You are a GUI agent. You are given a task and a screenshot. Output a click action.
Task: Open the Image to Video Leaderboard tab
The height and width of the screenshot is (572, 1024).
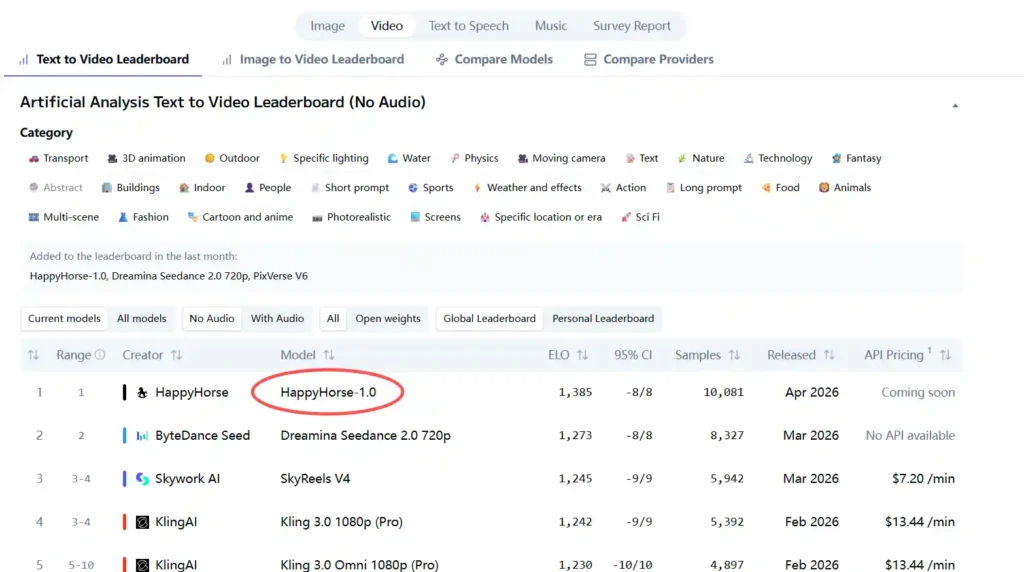[x=312, y=60]
